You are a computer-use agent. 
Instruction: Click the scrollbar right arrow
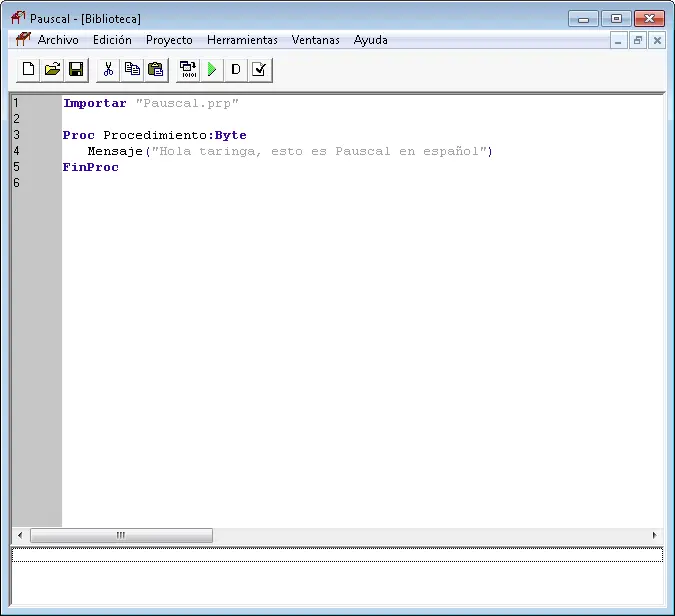tap(655, 535)
